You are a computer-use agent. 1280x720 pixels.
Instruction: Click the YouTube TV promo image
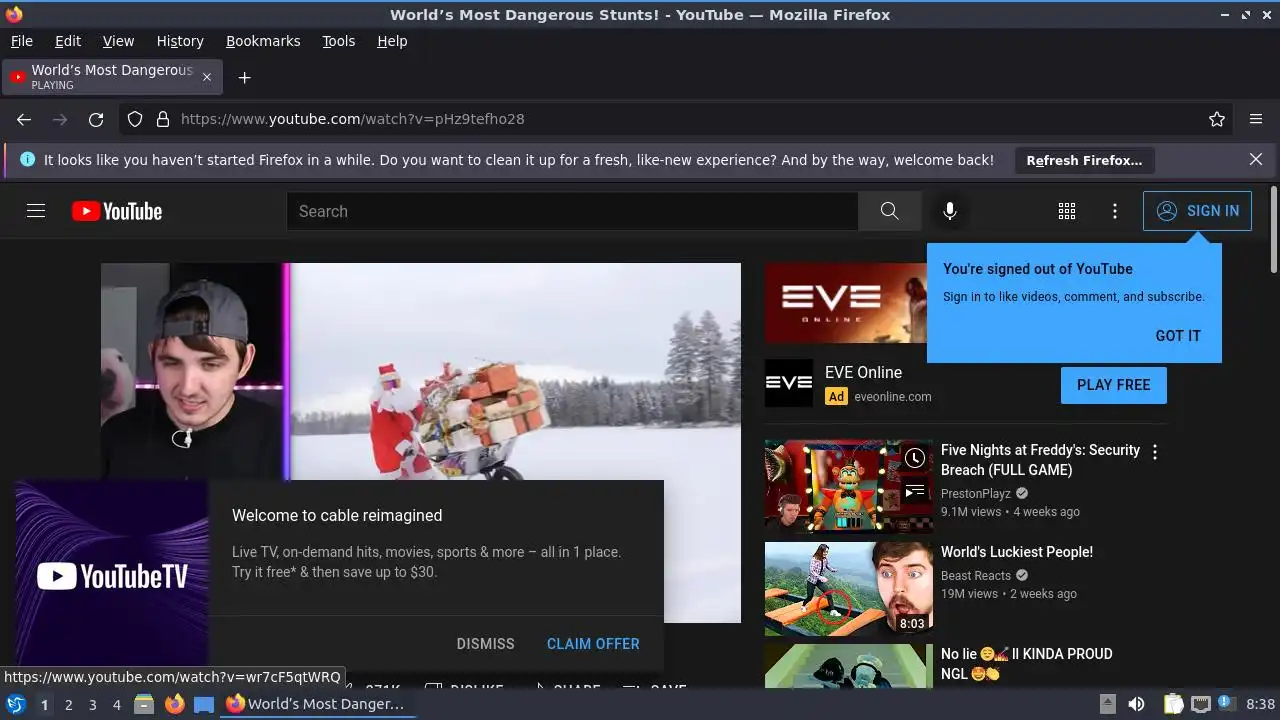[x=112, y=576]
